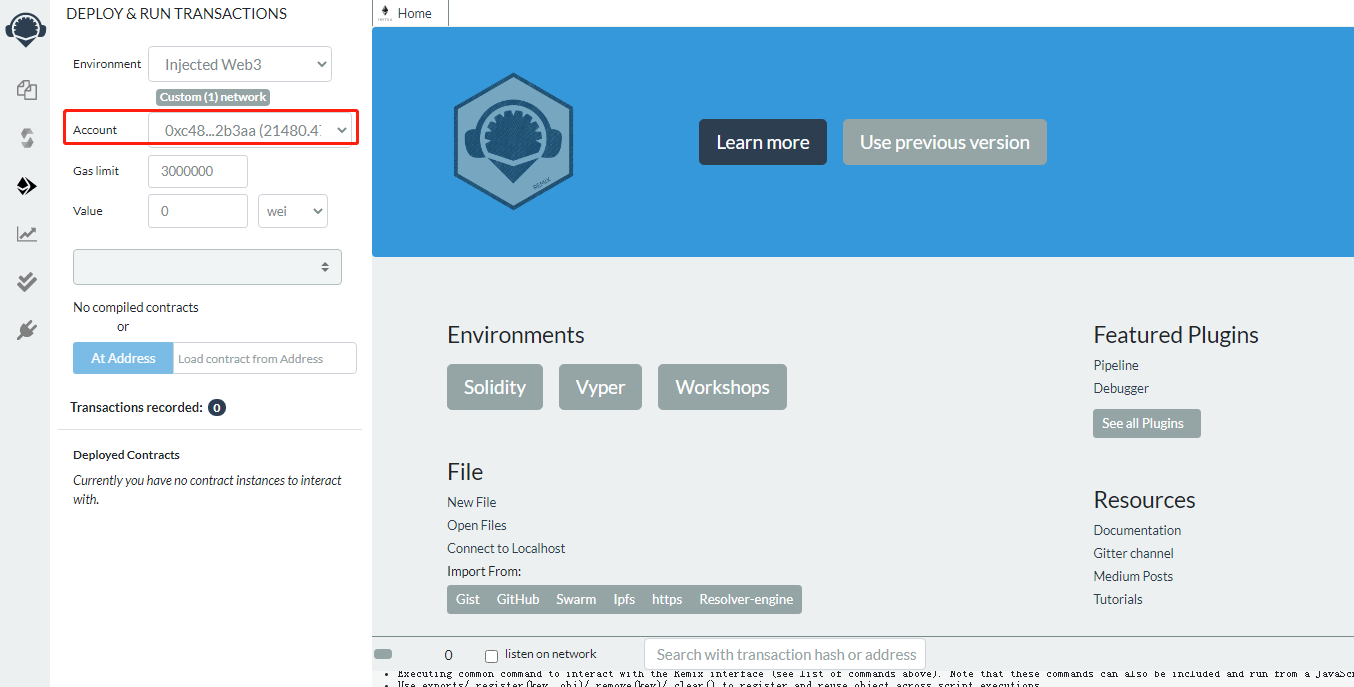The height and width of the screenshot is (687, 1354).
Task: Import from GitHub button
Action: point(518,599)
